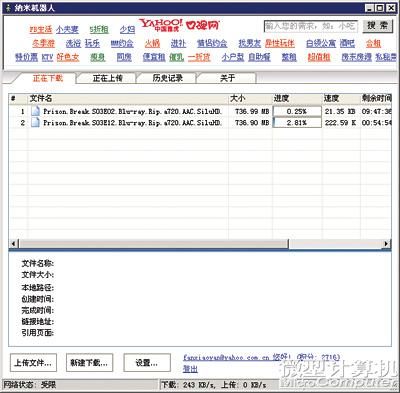Open the 历史记录 tab
Viewport: 400px width, 393px height.
[x=168, y=78]
